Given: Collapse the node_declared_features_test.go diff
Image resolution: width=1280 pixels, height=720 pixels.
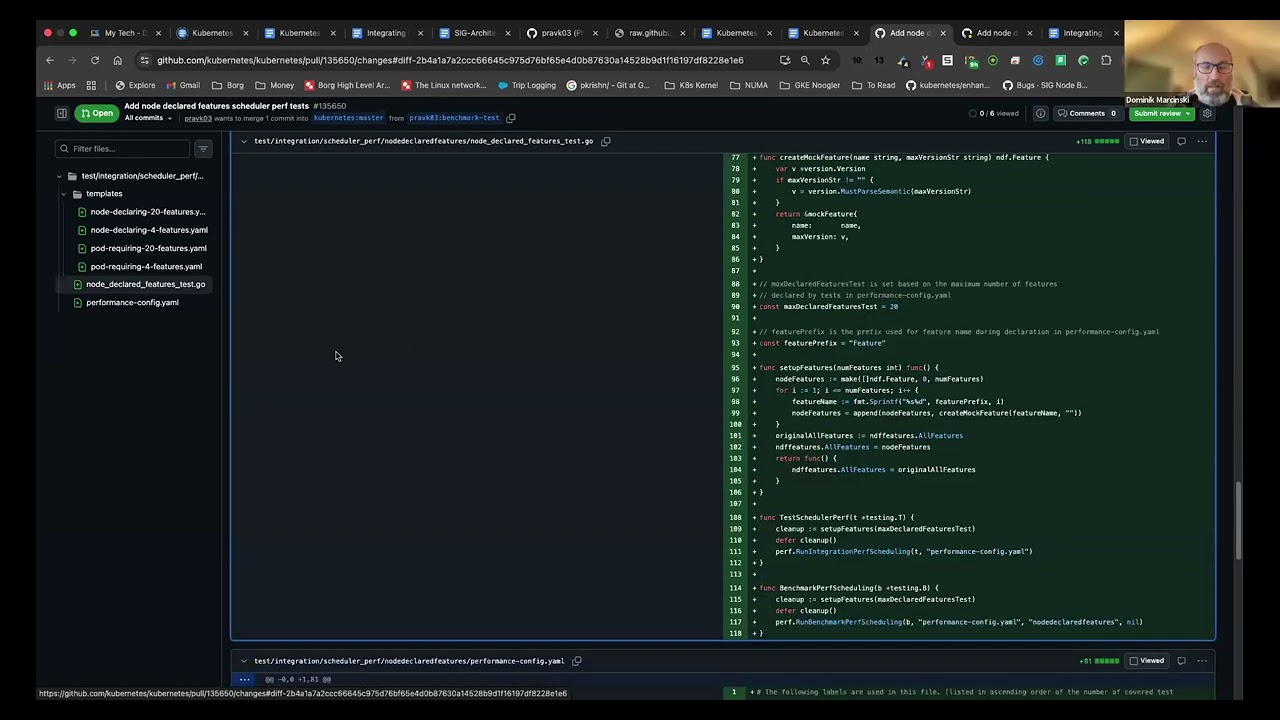Looking at the screenshot, I should (243, 141).
